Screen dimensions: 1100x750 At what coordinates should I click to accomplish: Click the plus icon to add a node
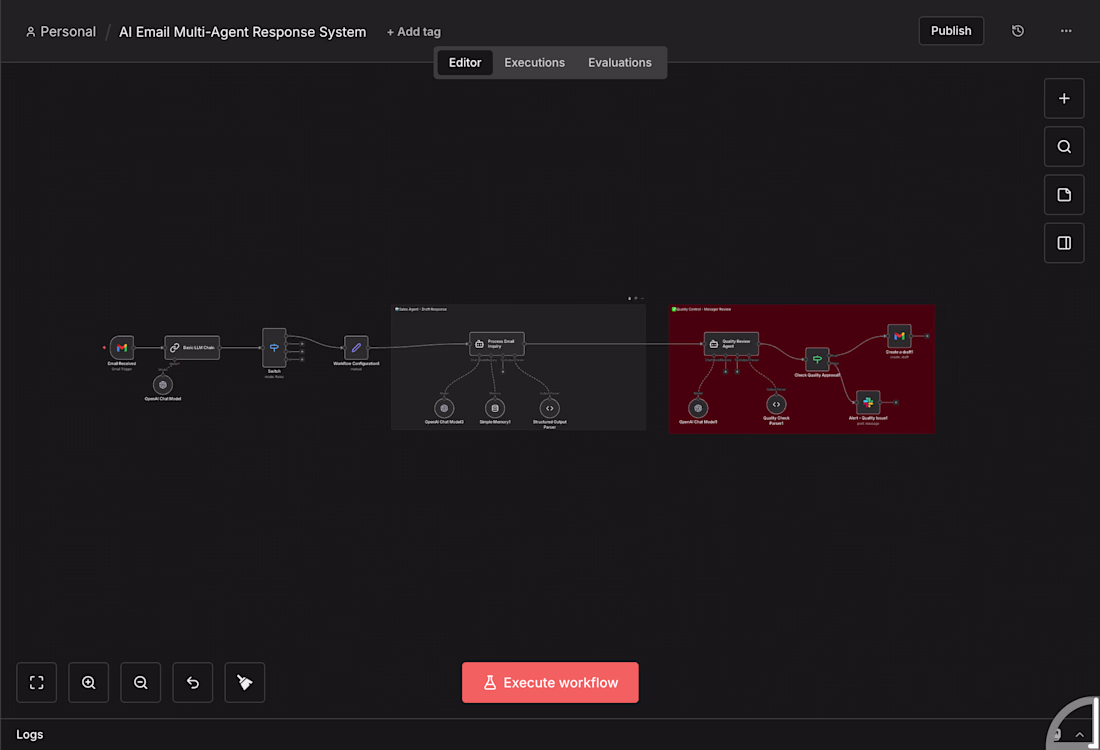tap(1064, 98)
